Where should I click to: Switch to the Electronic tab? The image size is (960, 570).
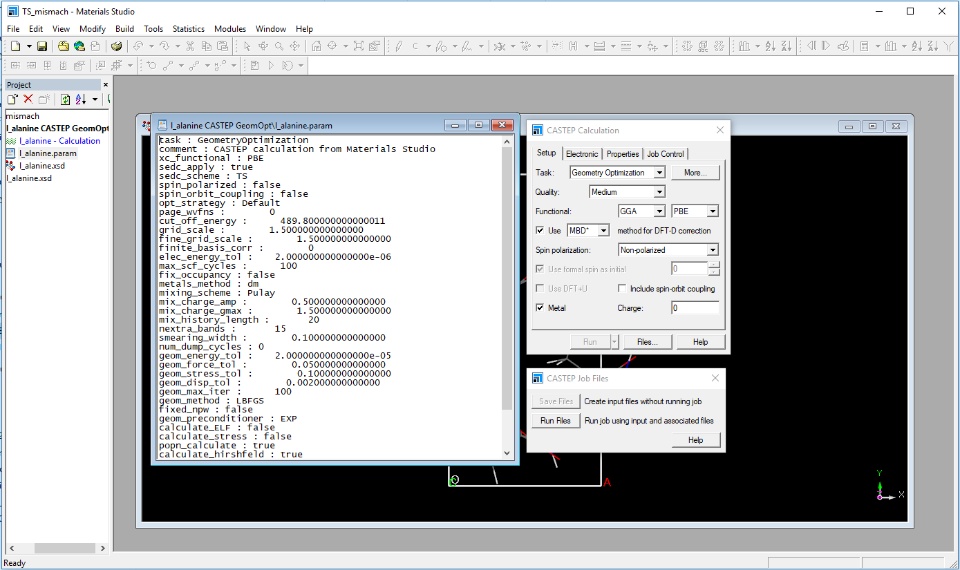click(582, 154)
